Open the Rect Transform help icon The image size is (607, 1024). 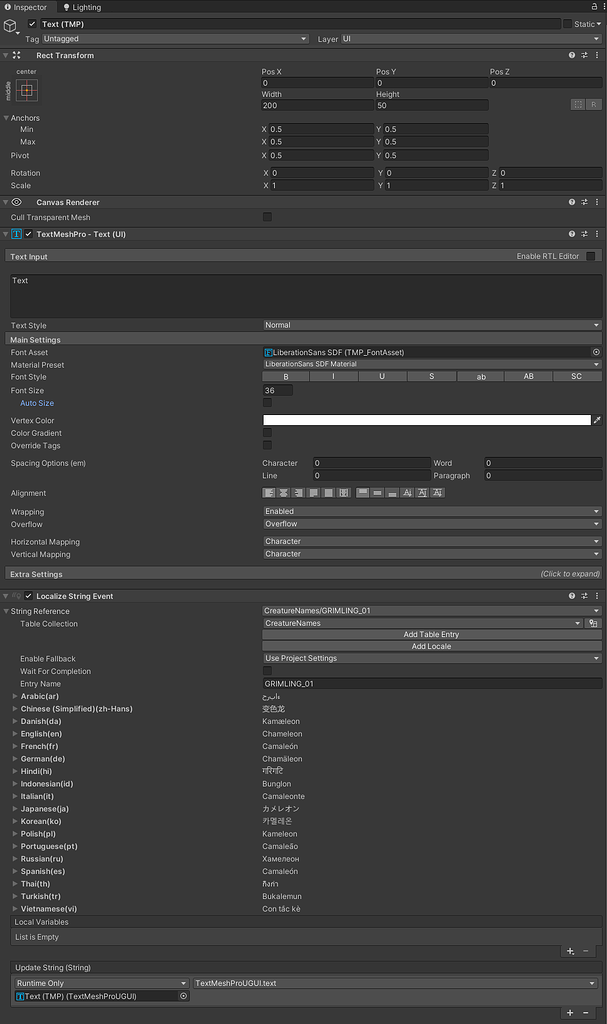[572, 56]
